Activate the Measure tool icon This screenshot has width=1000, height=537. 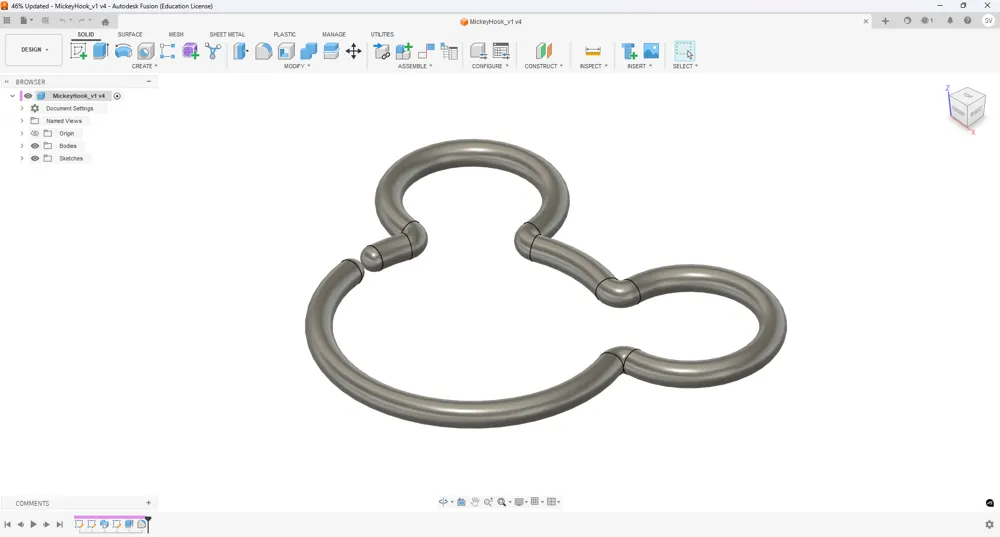(x=592, y=51)
